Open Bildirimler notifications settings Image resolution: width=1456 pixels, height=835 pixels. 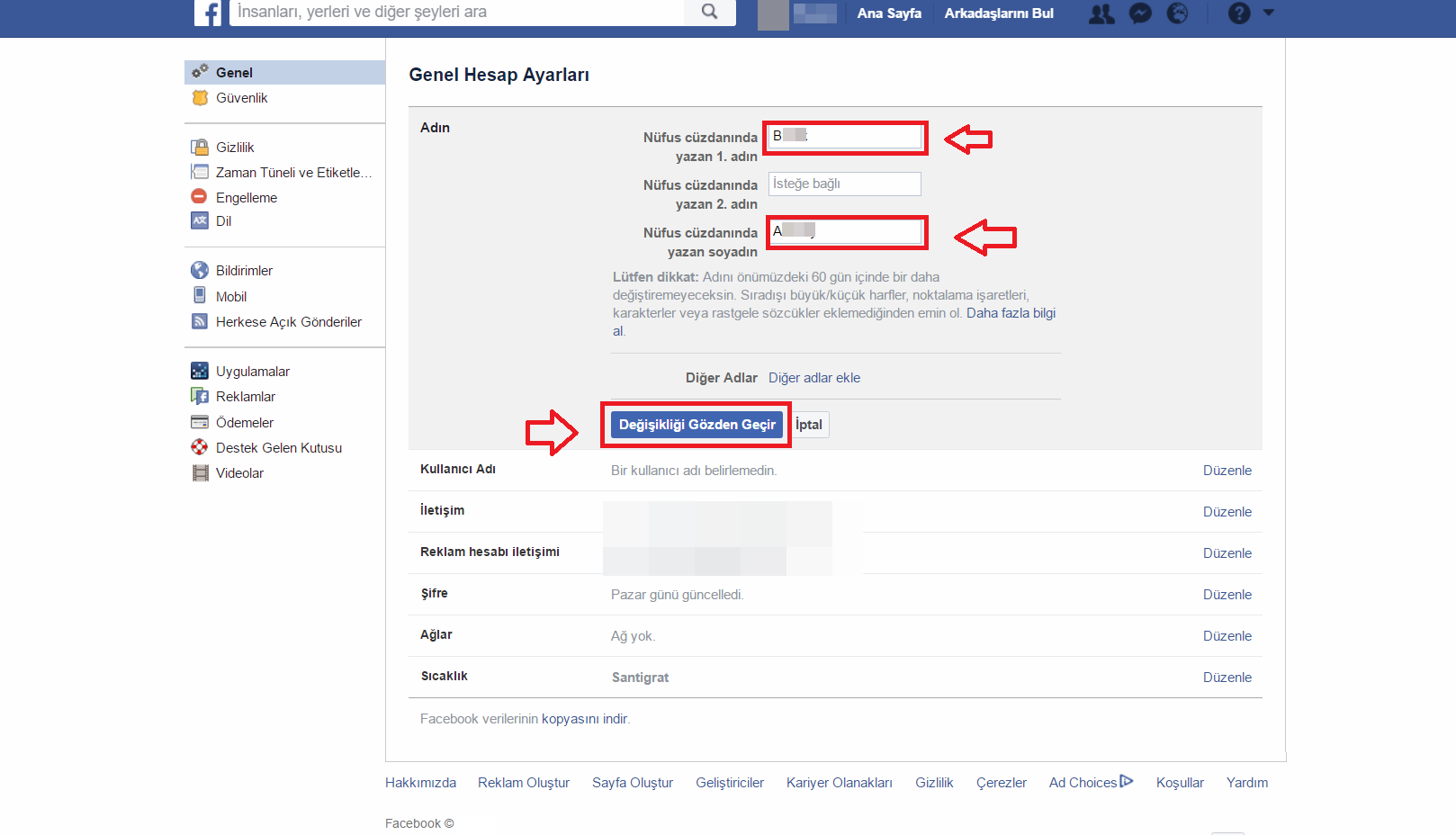click(244, 271)
